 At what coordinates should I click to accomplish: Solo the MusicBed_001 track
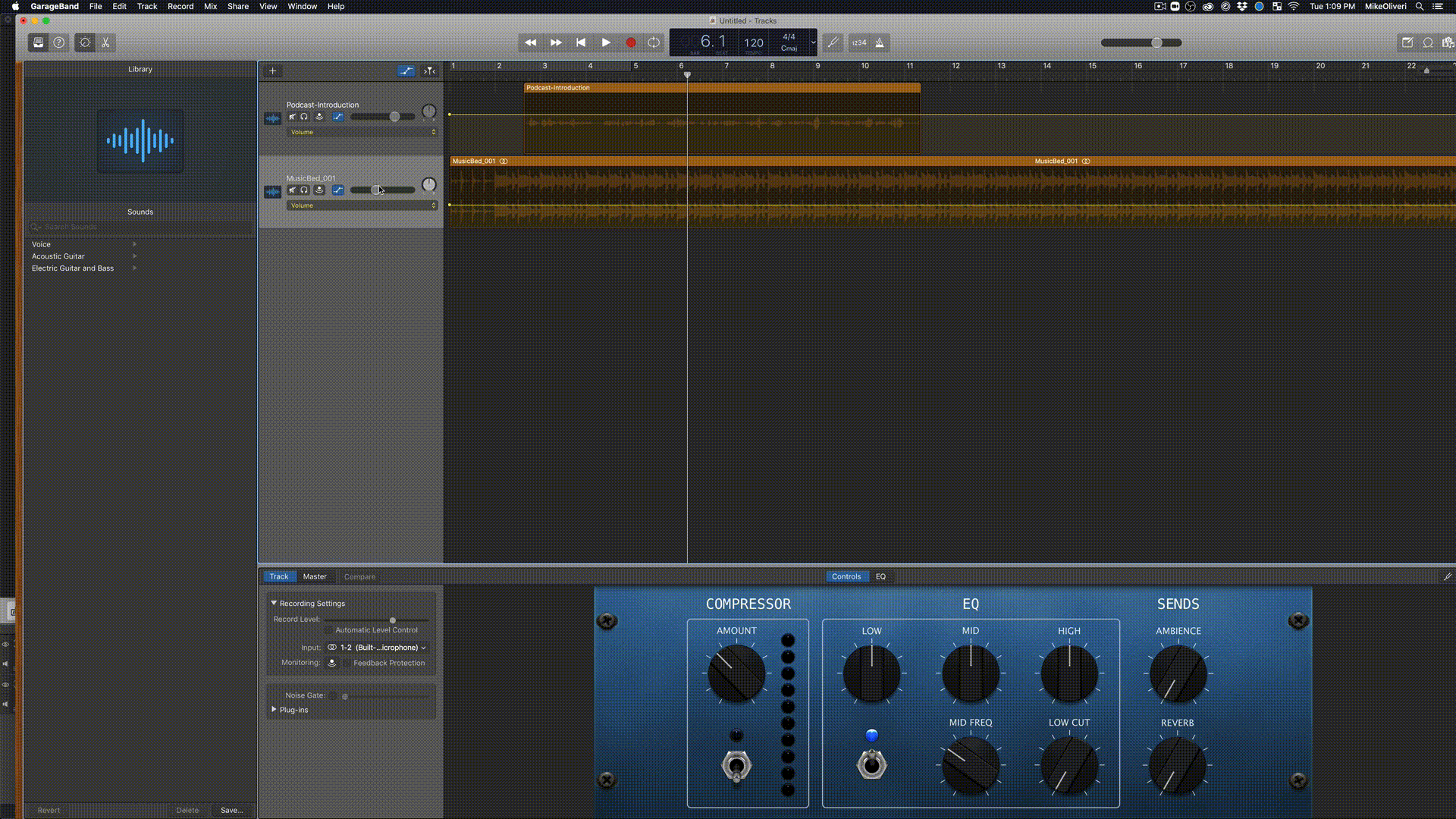pos(304,190)
